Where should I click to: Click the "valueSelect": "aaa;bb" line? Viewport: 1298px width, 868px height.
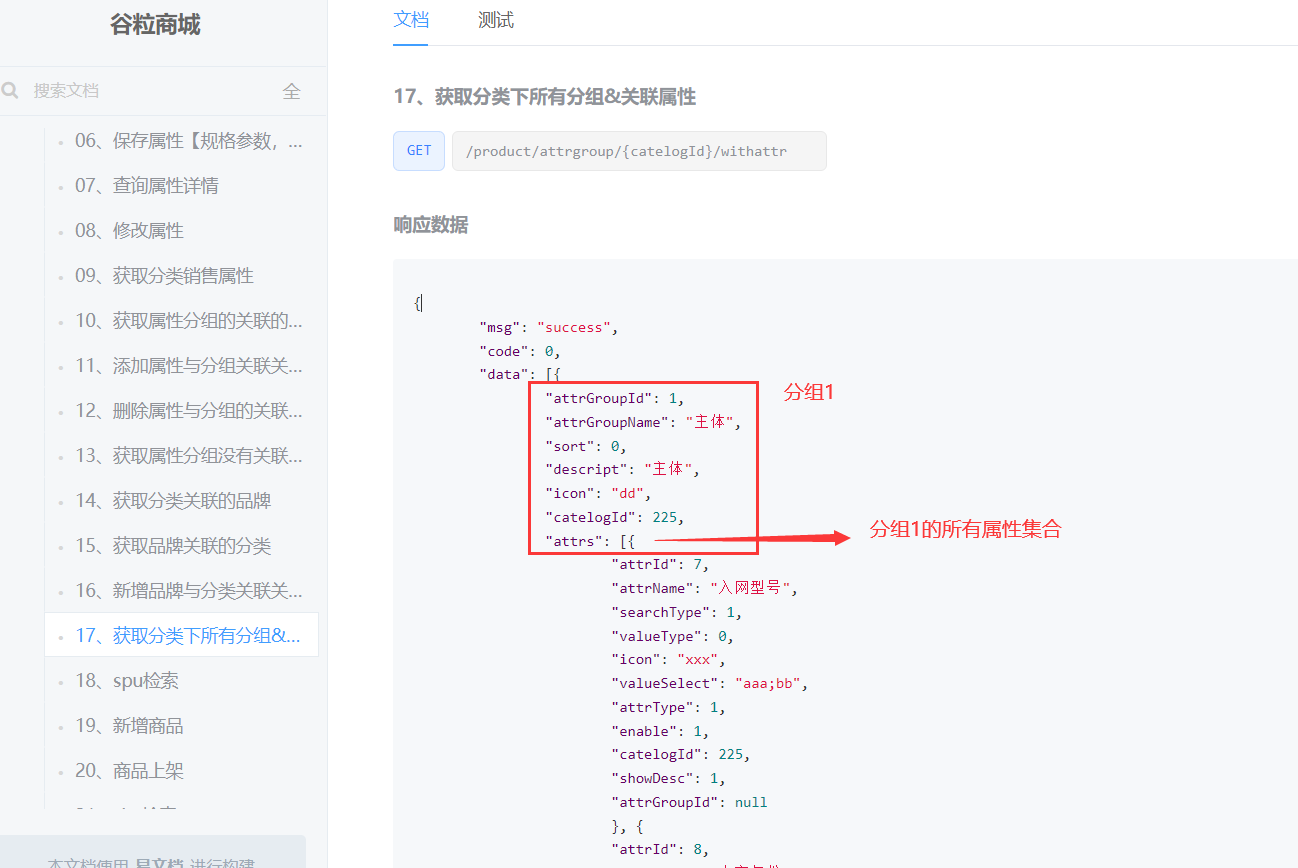[x=709, y=683]
